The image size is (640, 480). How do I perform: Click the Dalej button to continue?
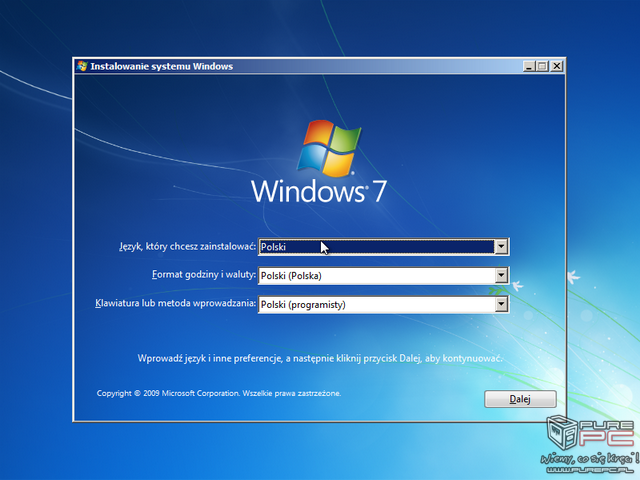click(520, 399)
